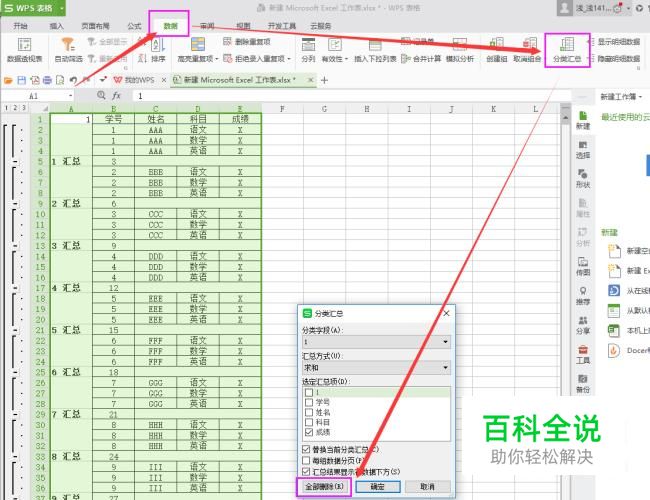Image resolution: width=650 pixels, height=500 pixels.
Task: Click the 备份 backup sidebar icon
Action: 583,384
